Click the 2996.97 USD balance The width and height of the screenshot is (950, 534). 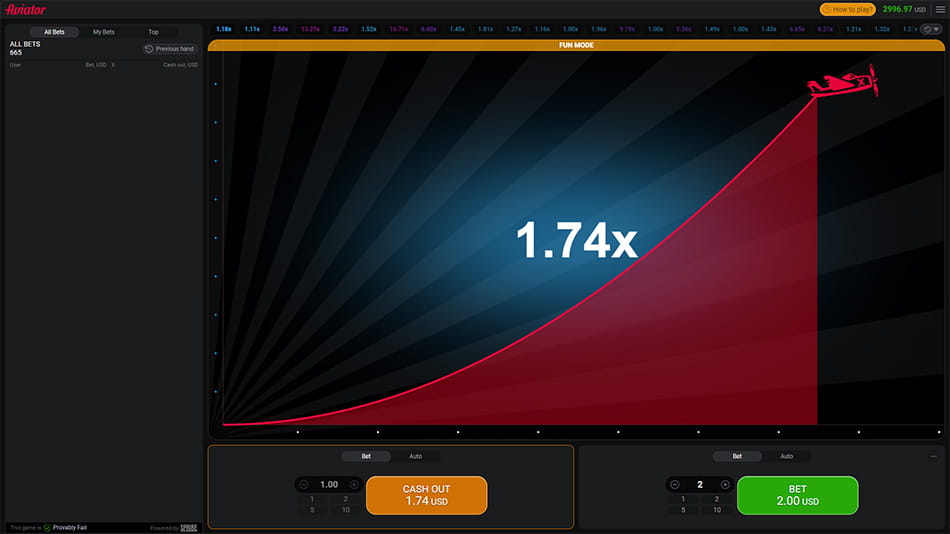pos(904,9)
